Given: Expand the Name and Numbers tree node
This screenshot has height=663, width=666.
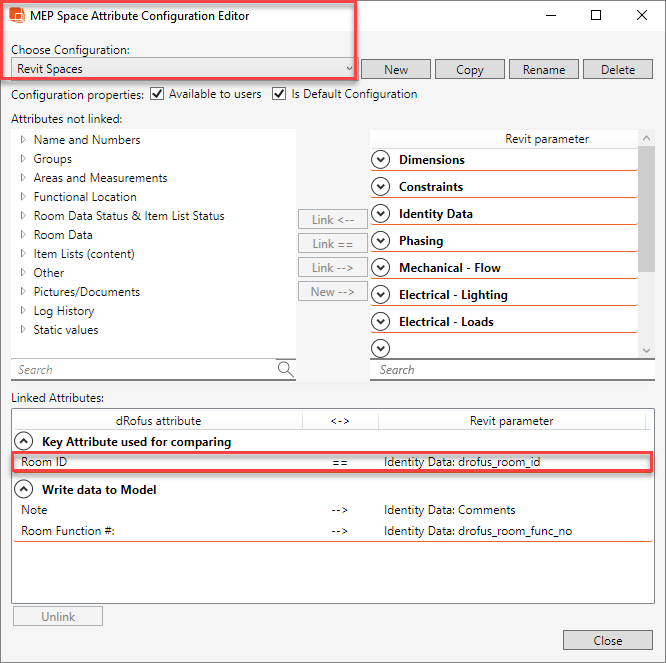Looking at the screenshot, I should click(23, 140).
